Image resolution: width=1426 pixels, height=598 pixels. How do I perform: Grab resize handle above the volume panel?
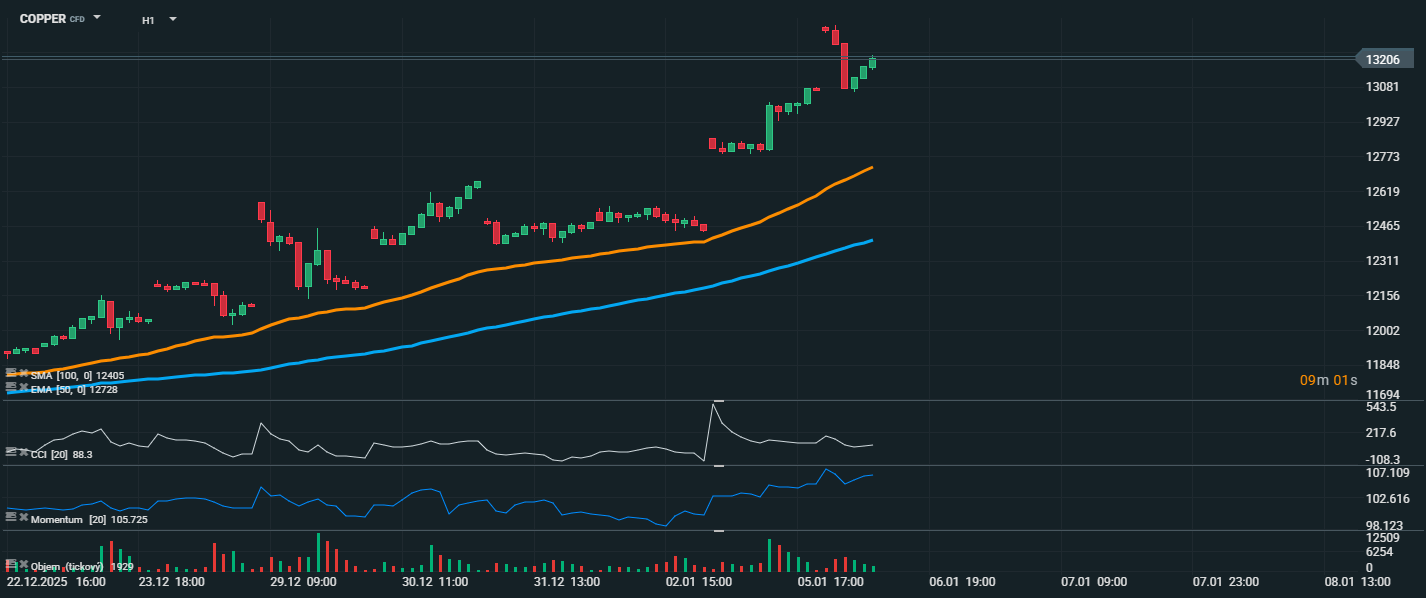click(x=717, y=531)
